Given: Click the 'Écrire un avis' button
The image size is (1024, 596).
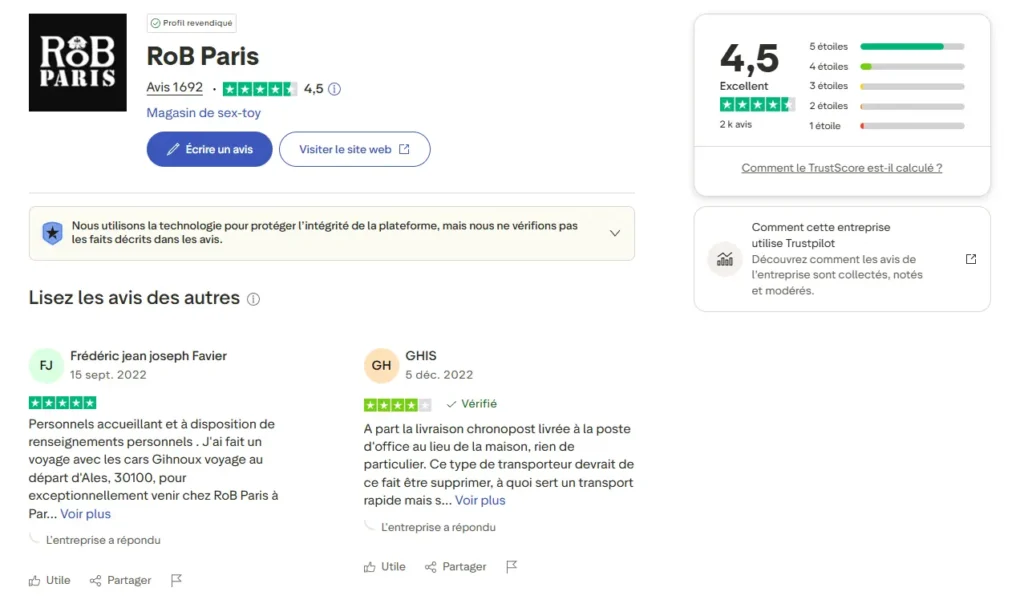Looking at the screenshot, I should click(x=208, y=148).
